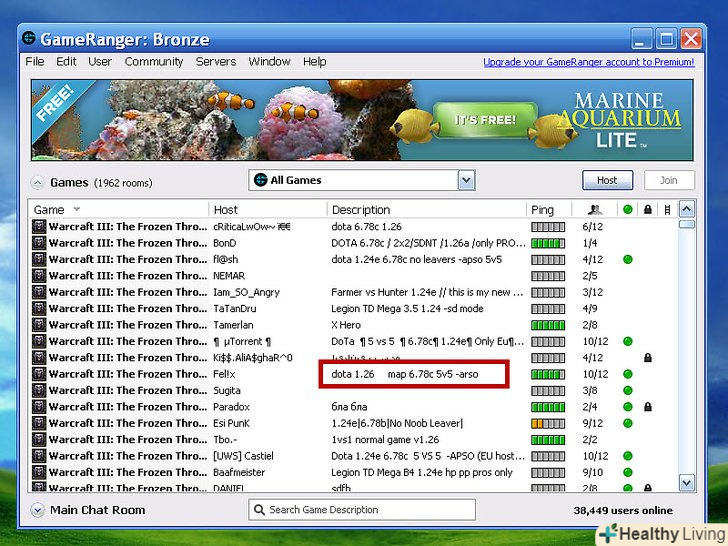Viewport: 728px width, 546px height.
Task: Expand the Main Chat Room section
Action: click(38, 510)
